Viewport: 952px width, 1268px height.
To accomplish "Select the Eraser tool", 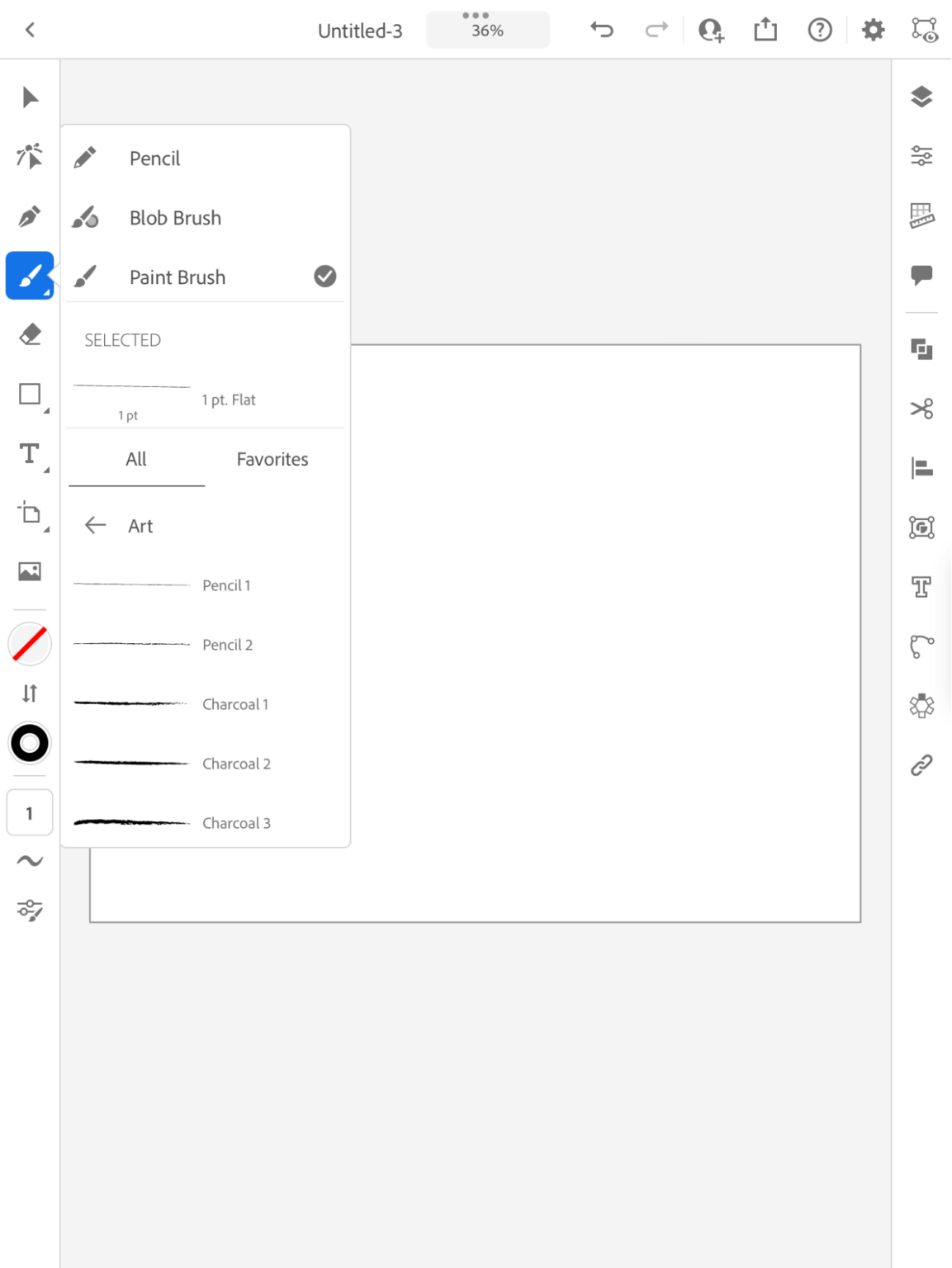I will click(29, 334).
